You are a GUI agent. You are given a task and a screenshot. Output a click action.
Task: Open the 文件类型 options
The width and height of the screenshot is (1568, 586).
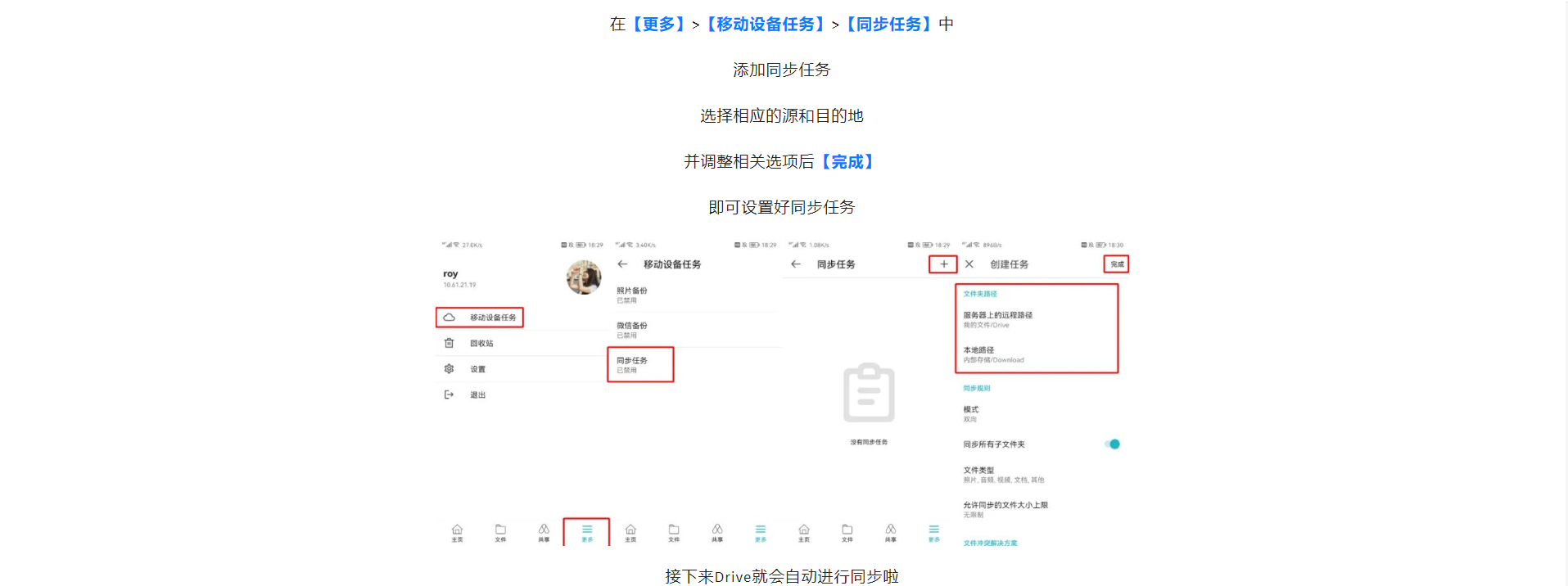pos(1003,475)
